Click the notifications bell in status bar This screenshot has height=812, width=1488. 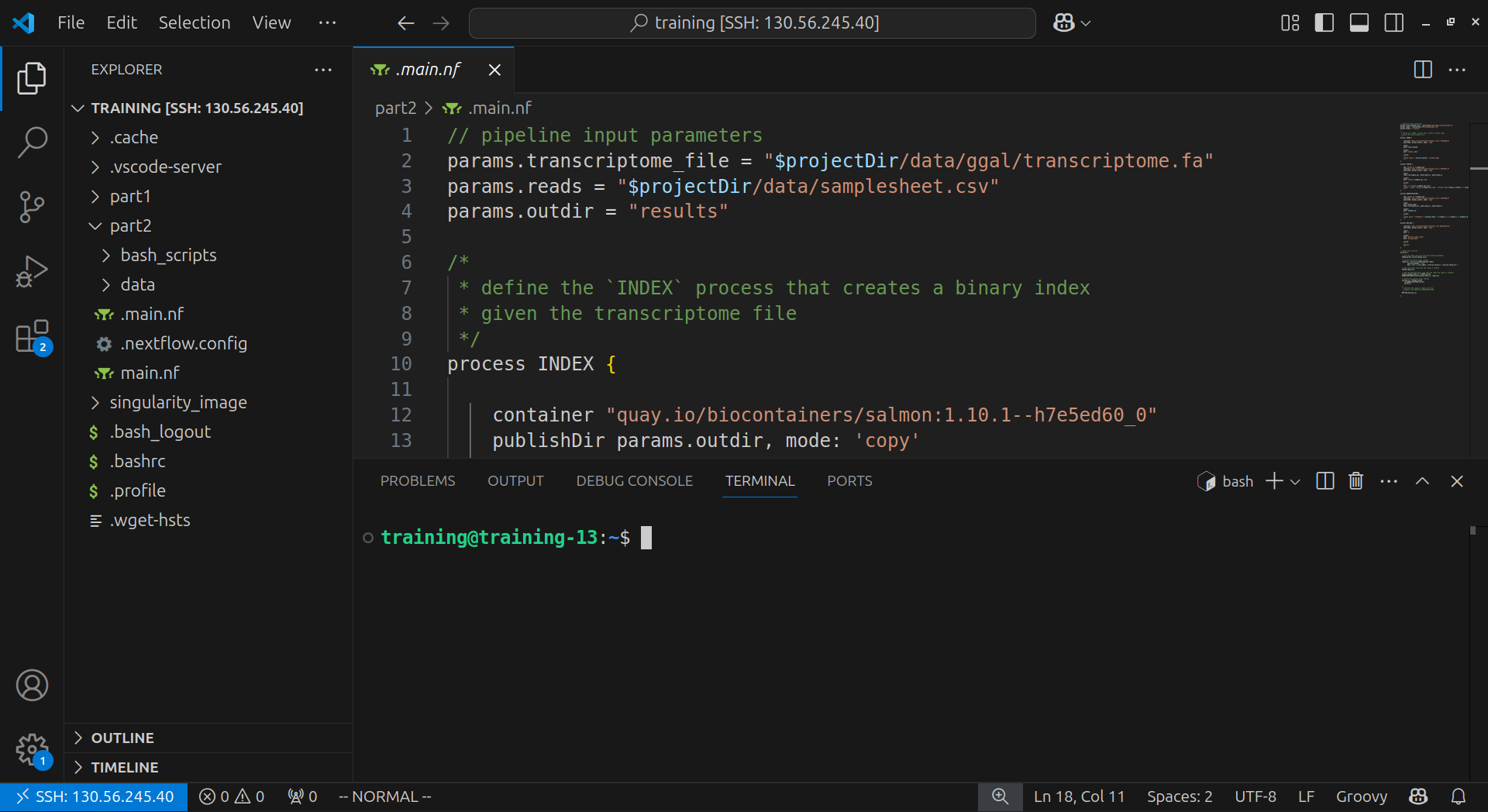click(1458, 797)
